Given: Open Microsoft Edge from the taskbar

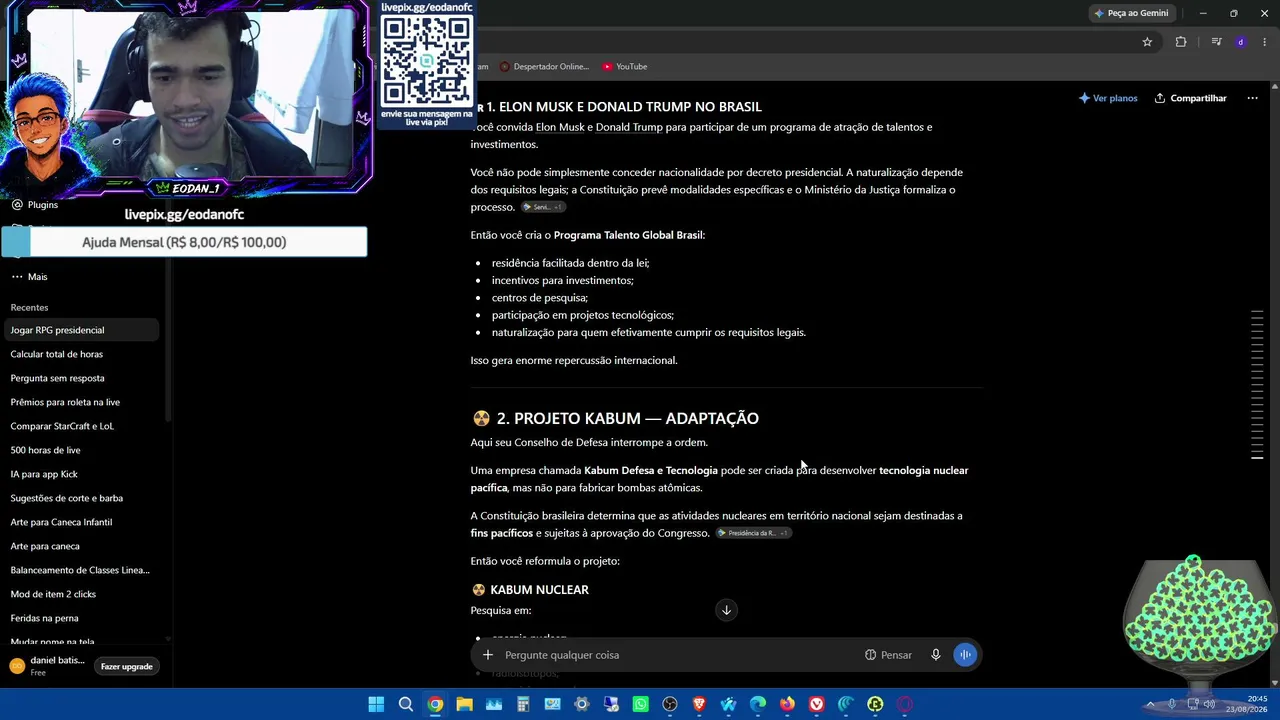Looking at the screenshot, I should [x=758, y=705].
